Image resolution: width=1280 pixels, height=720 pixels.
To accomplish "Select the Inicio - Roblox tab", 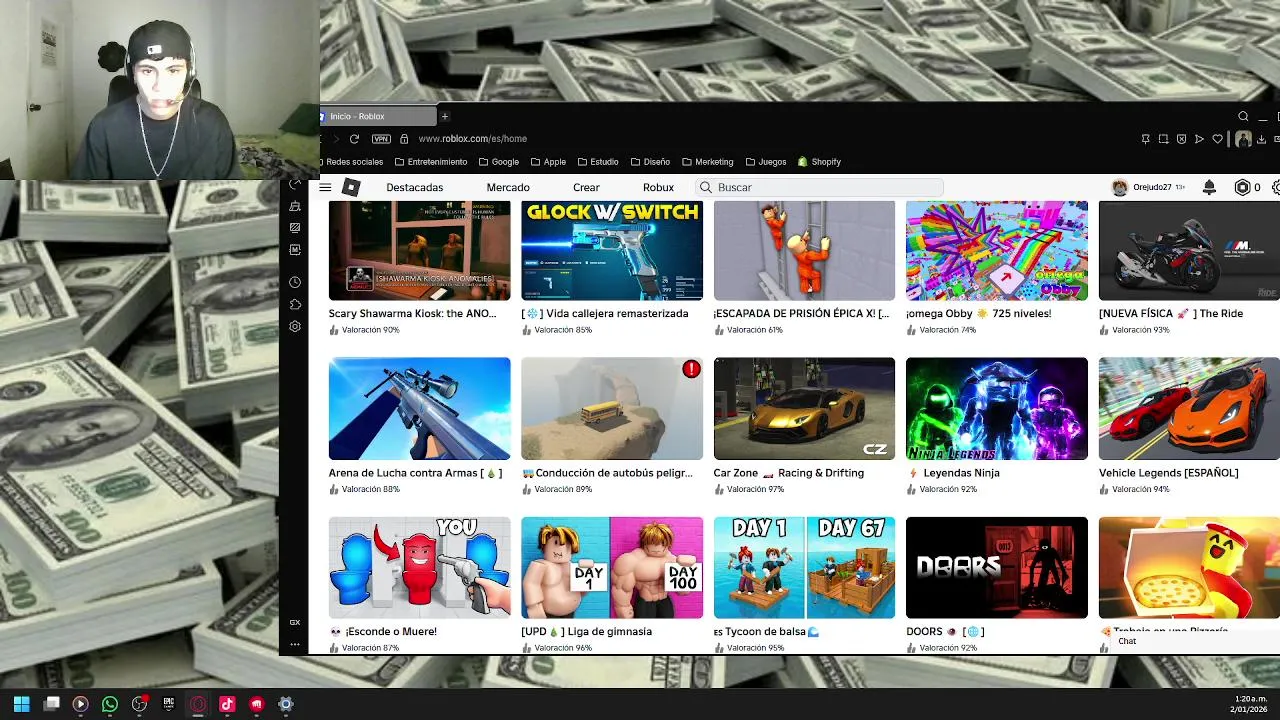I will pyautogui.click(x=378, y=116).
